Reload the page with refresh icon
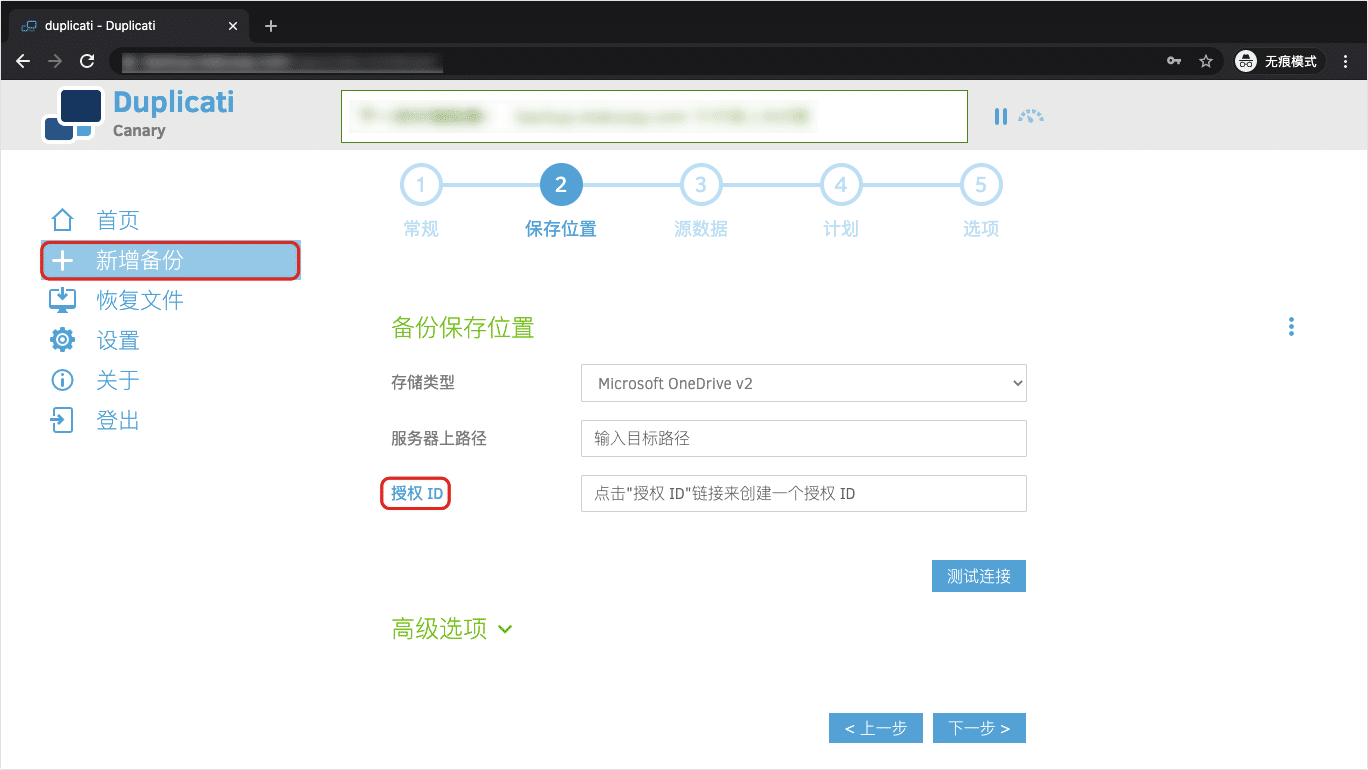The height and width of the screenshot is (770, 1368). [x=87, y=61]
